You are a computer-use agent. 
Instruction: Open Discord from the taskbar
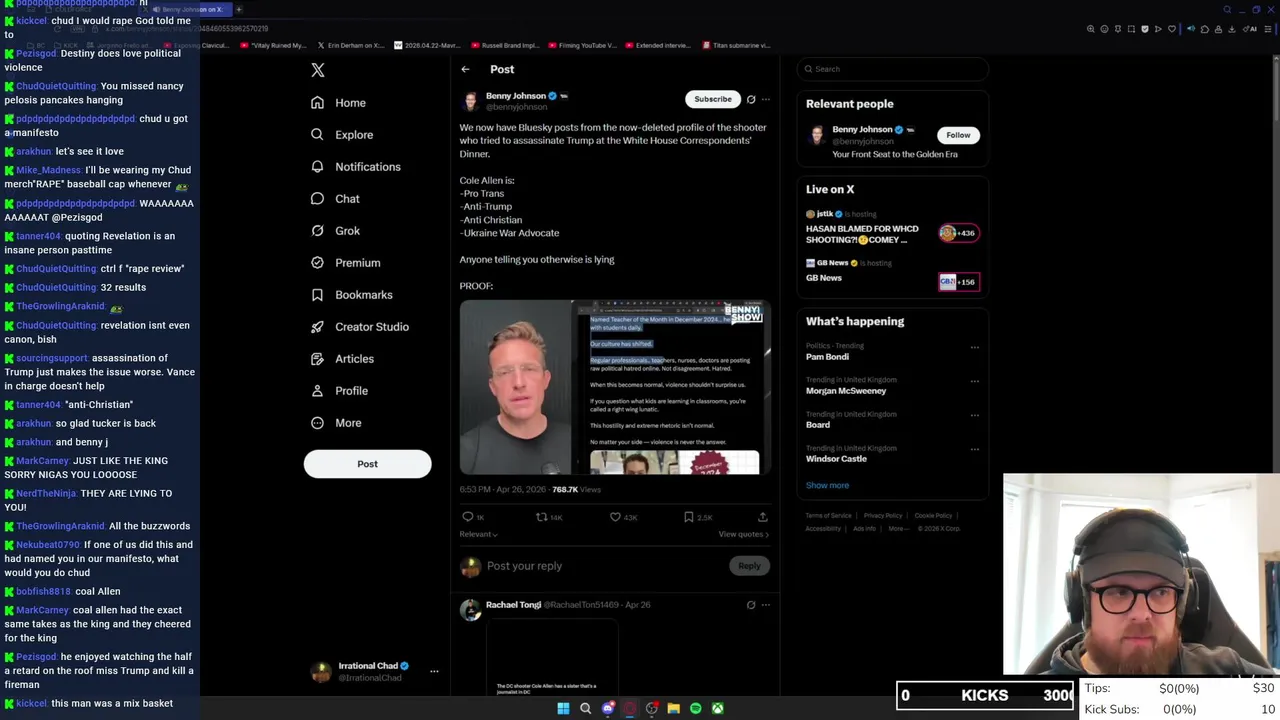pyautogui.click(x=607, y=708)
